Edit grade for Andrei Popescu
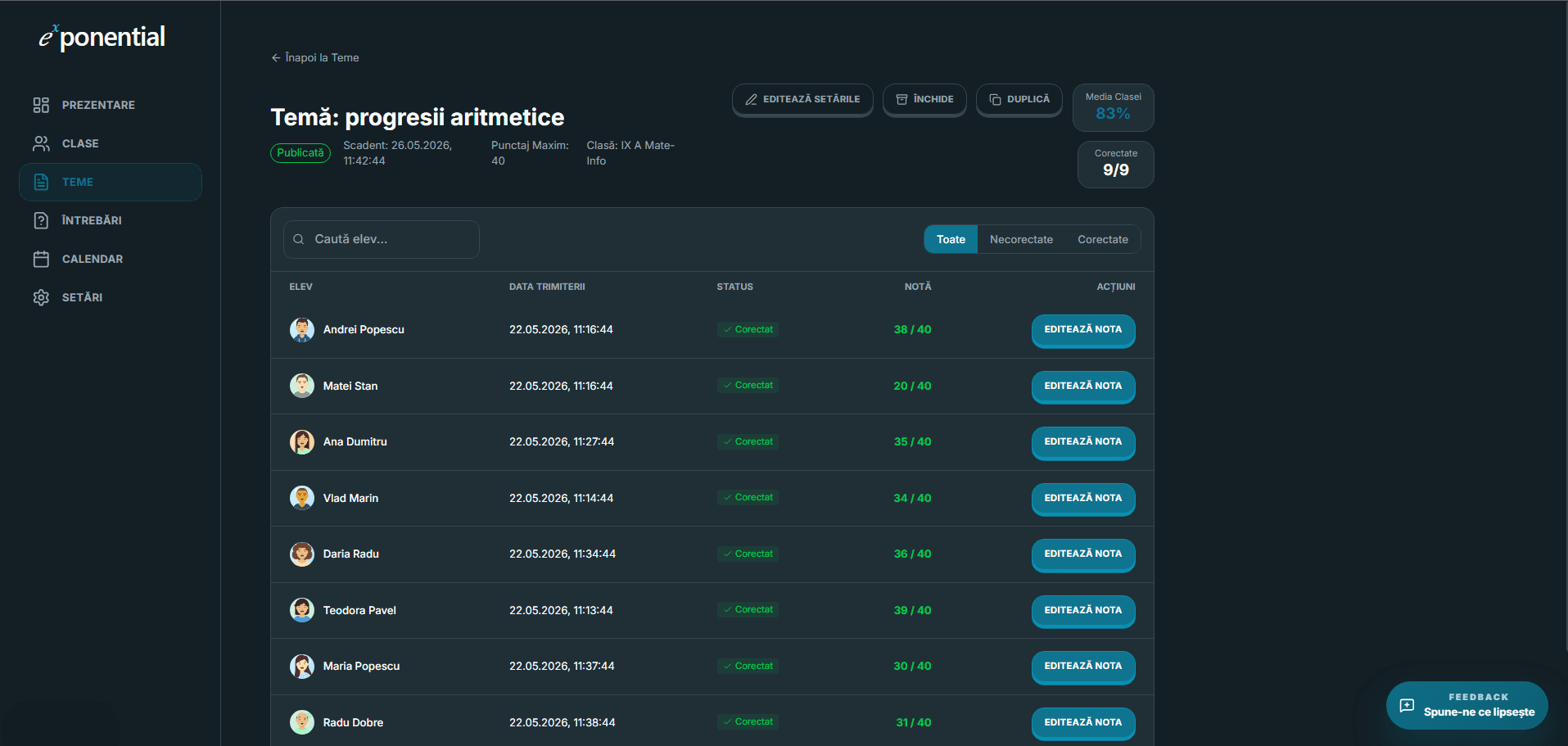Screen dimensions: 1568x746 (1082, 330)
